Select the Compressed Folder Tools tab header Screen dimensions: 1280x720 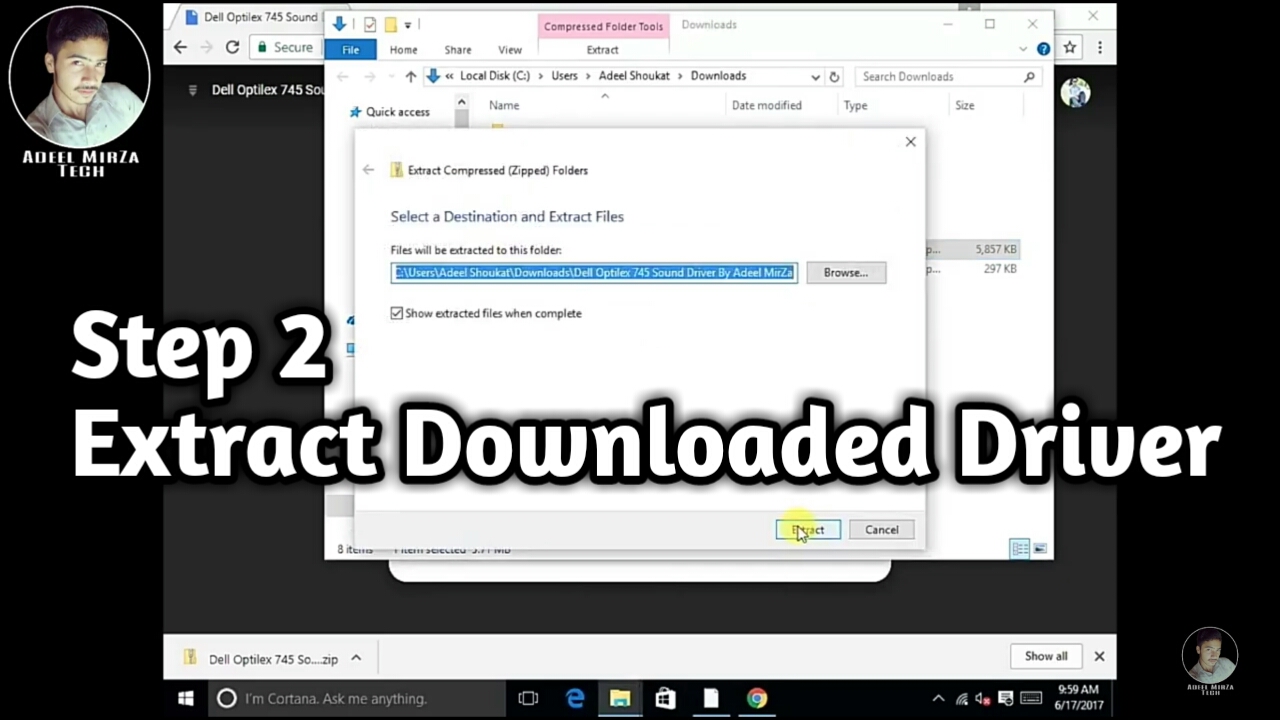point(603,26)
